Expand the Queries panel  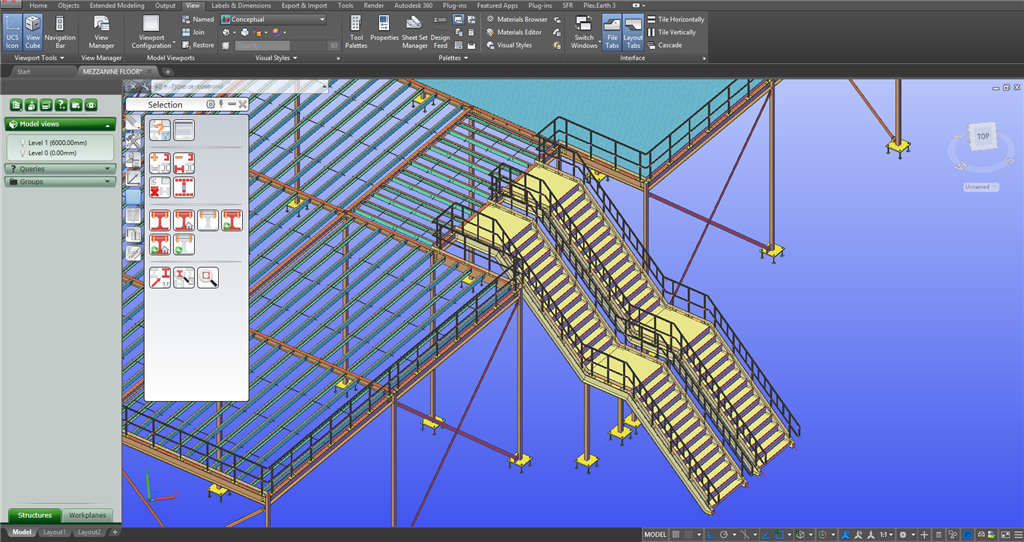[60, 169]
